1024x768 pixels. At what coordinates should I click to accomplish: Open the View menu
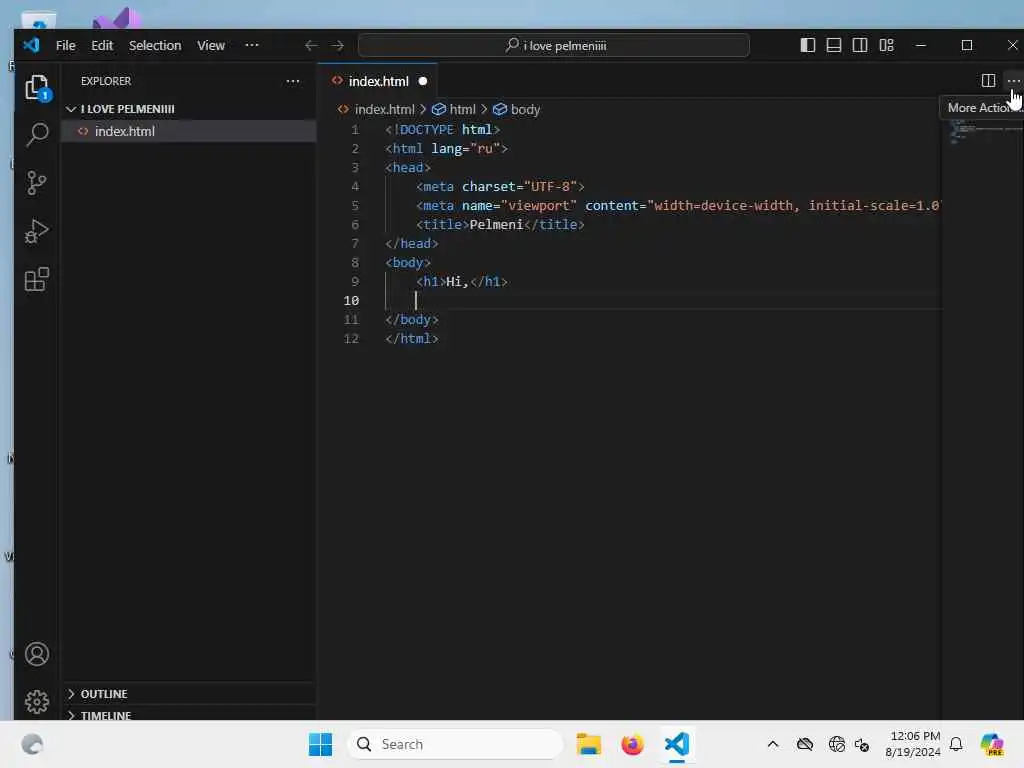tap(211, 45)
